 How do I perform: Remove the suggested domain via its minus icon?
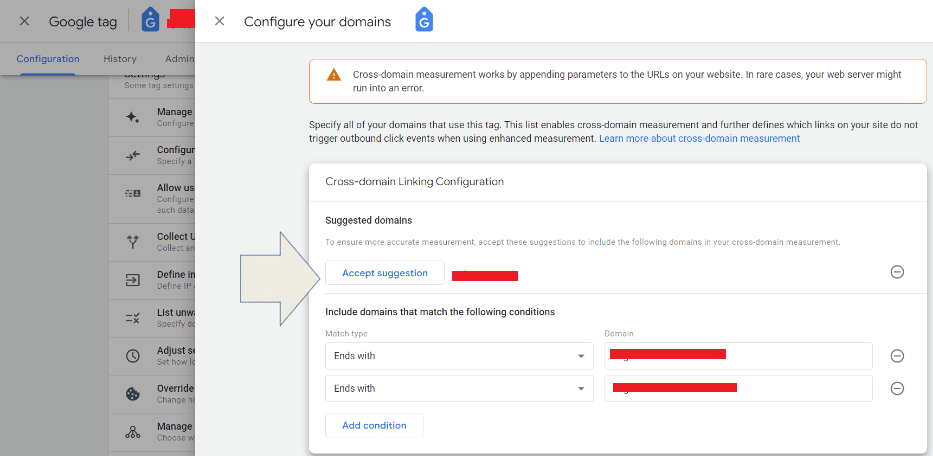897,272
